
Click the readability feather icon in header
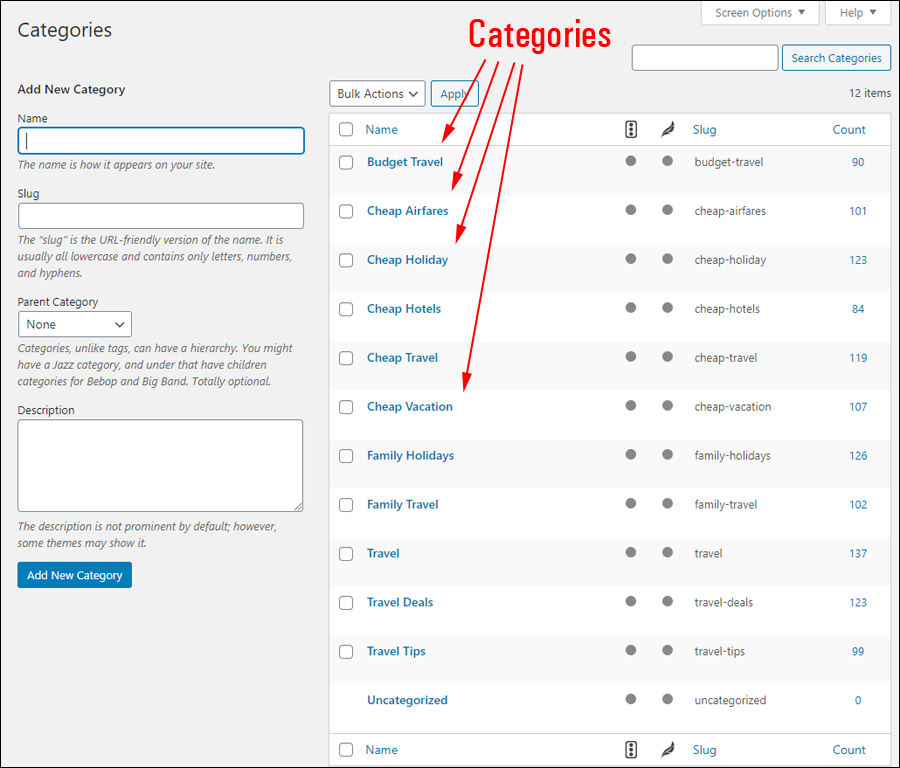[x=668, y=129]
